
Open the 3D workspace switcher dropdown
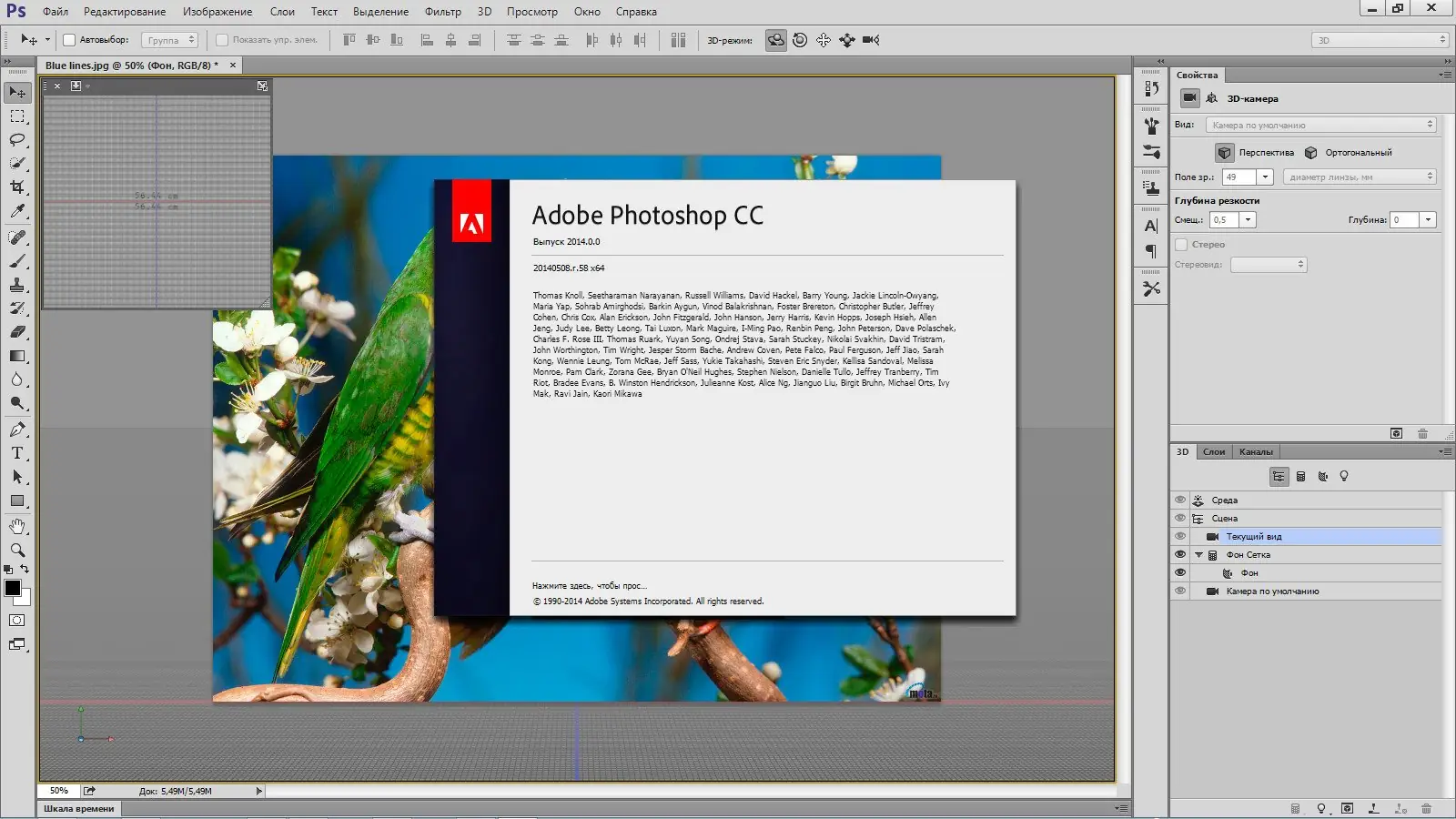[x=1380, y=40]
